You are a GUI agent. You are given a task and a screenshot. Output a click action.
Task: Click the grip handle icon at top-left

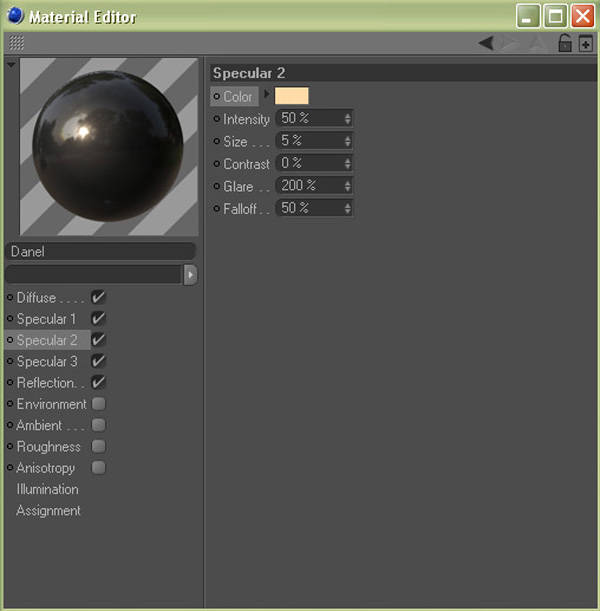click(16, 43)
